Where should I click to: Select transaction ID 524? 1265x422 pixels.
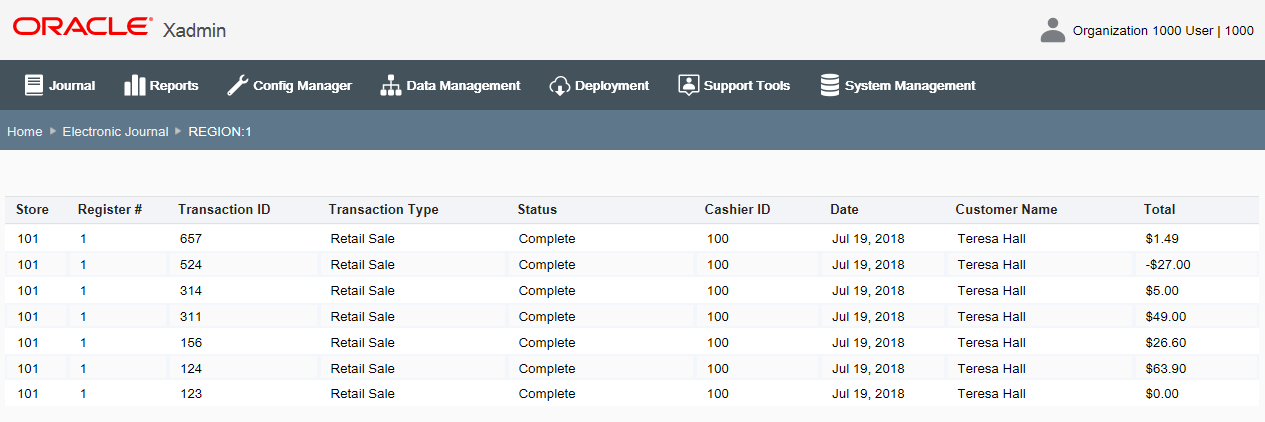click(191, 264)
